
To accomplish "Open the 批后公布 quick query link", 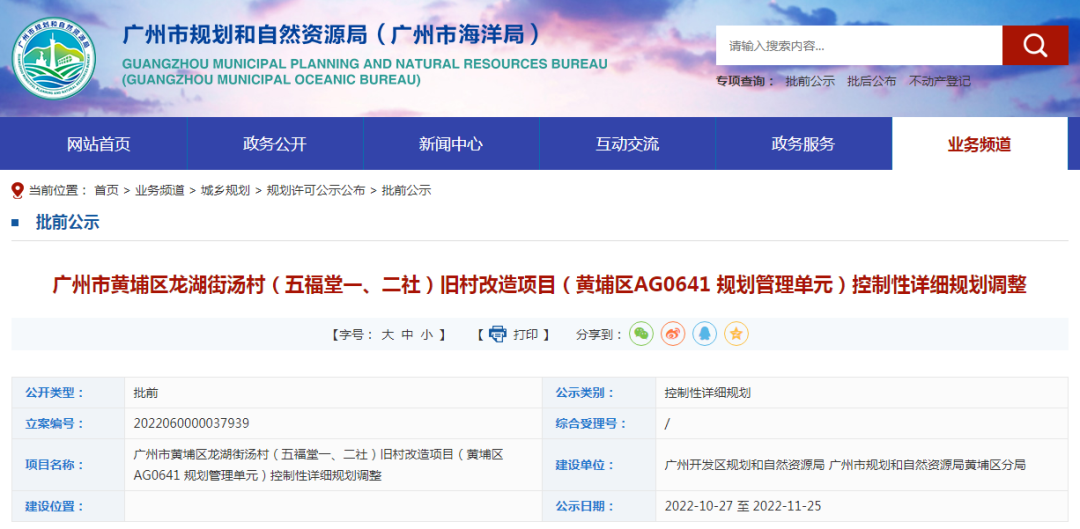I will [871, 81].
